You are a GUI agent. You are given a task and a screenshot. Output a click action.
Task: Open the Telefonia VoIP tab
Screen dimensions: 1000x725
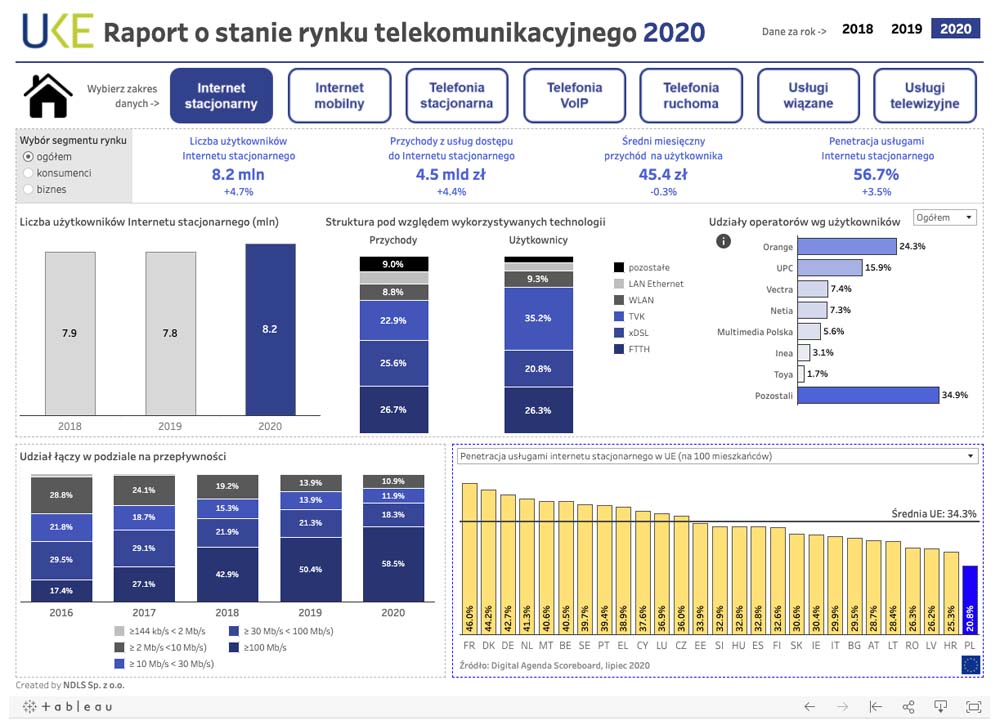click(x=574, y=96)
